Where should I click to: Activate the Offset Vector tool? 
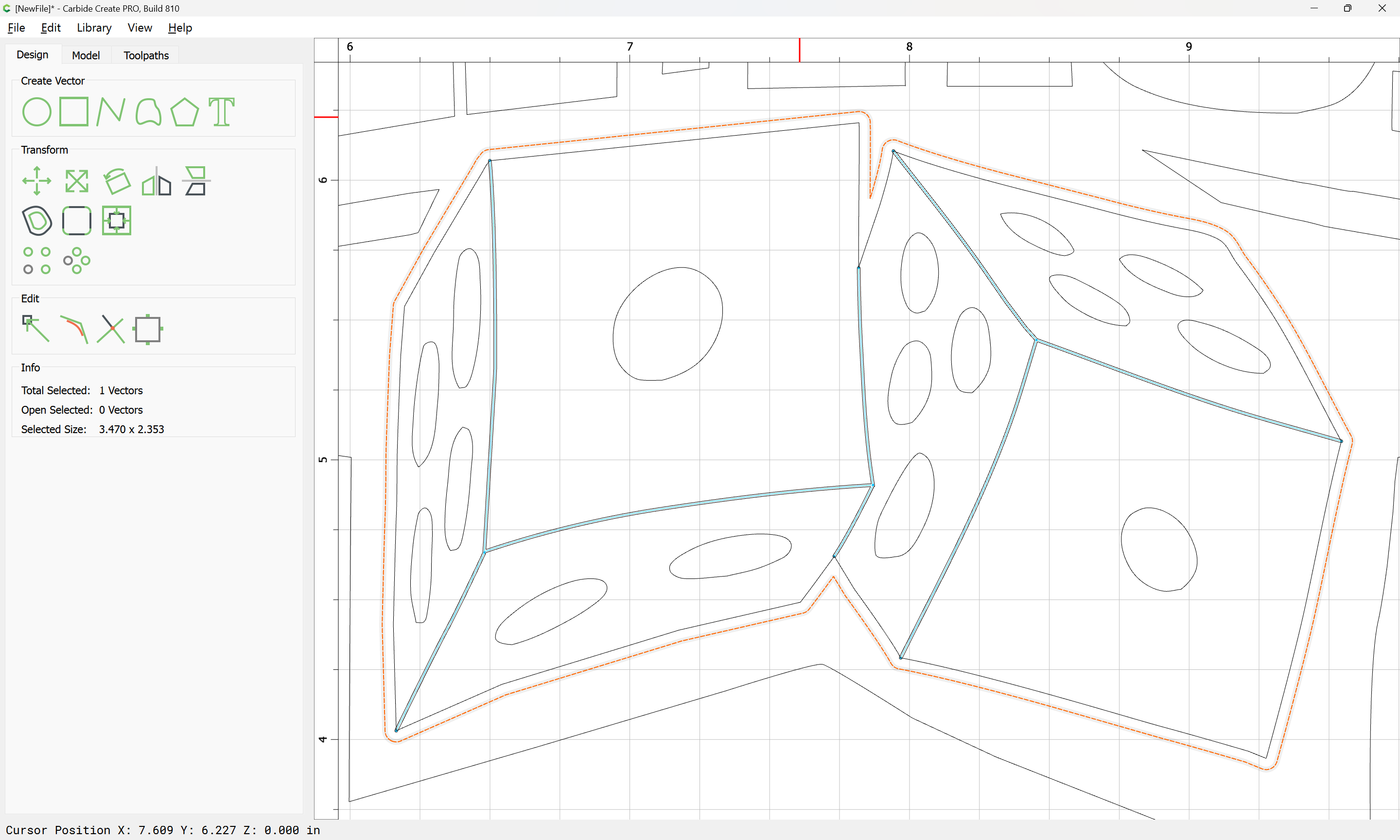tap(37, 221)
